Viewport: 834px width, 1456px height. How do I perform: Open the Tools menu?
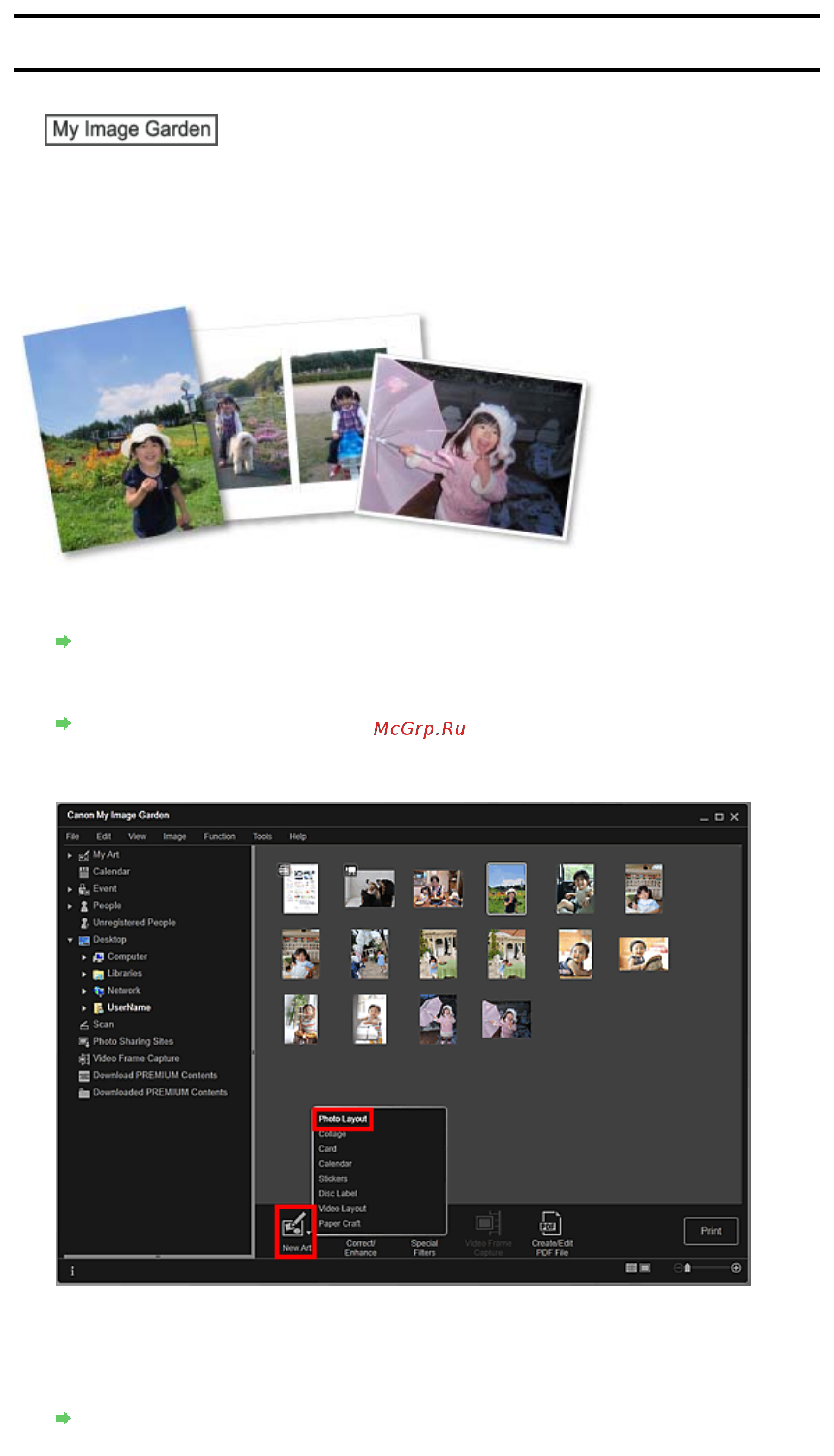(x=262, y=836)
